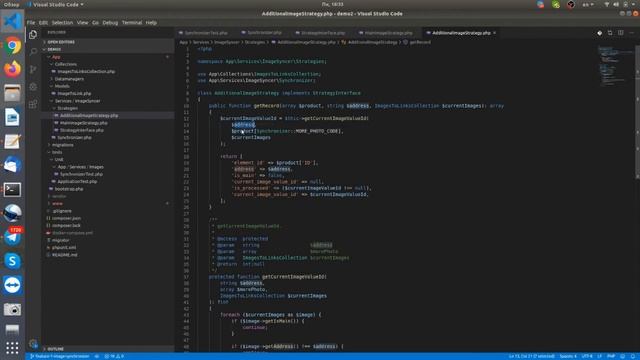Open the View menu
The width and height of the screenshot is (640, 360).
coord(82,23)
